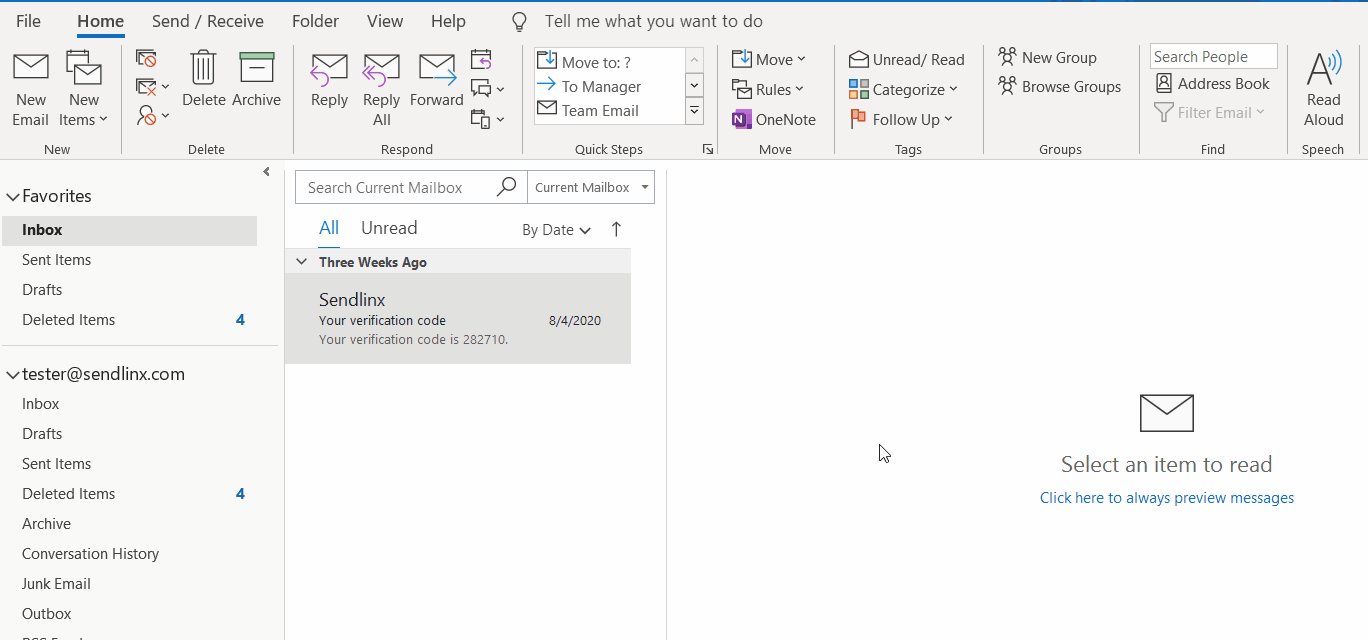Screen dimensions: 1368x640
Task: Switch to the View tab
Action: 385,21
